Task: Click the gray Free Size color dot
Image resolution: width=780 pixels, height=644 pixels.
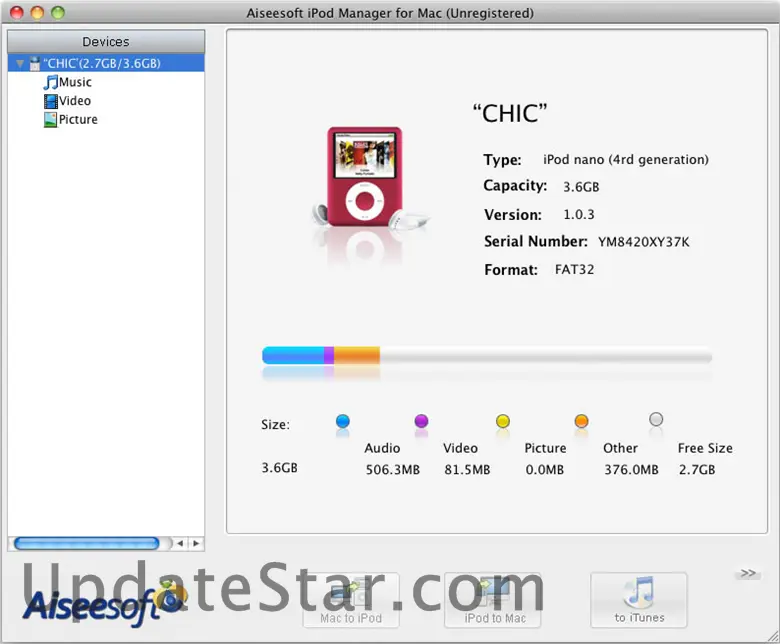Action: 656,420
